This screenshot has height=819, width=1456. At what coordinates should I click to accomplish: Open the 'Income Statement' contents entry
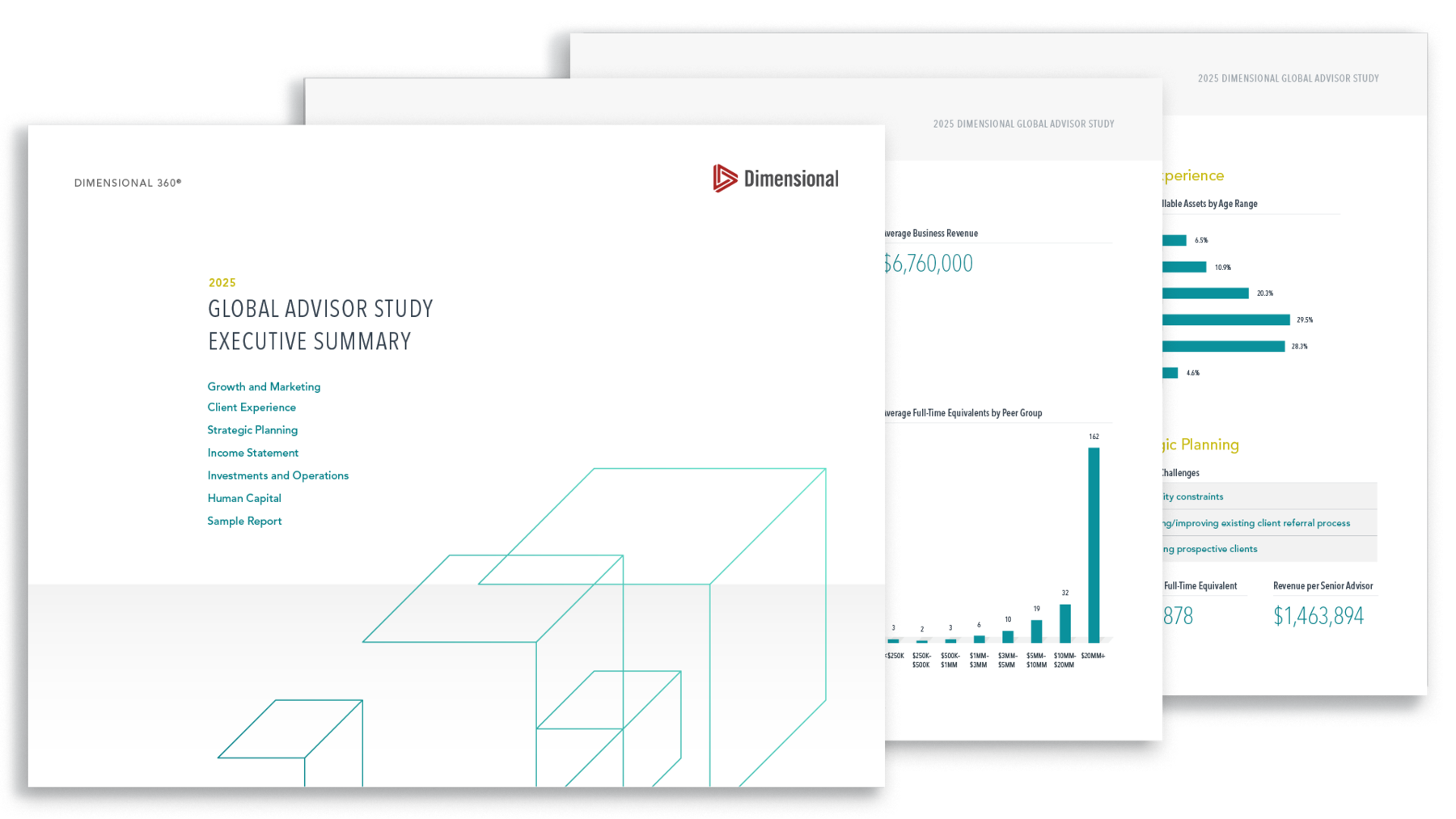click(x=253, y=453)
